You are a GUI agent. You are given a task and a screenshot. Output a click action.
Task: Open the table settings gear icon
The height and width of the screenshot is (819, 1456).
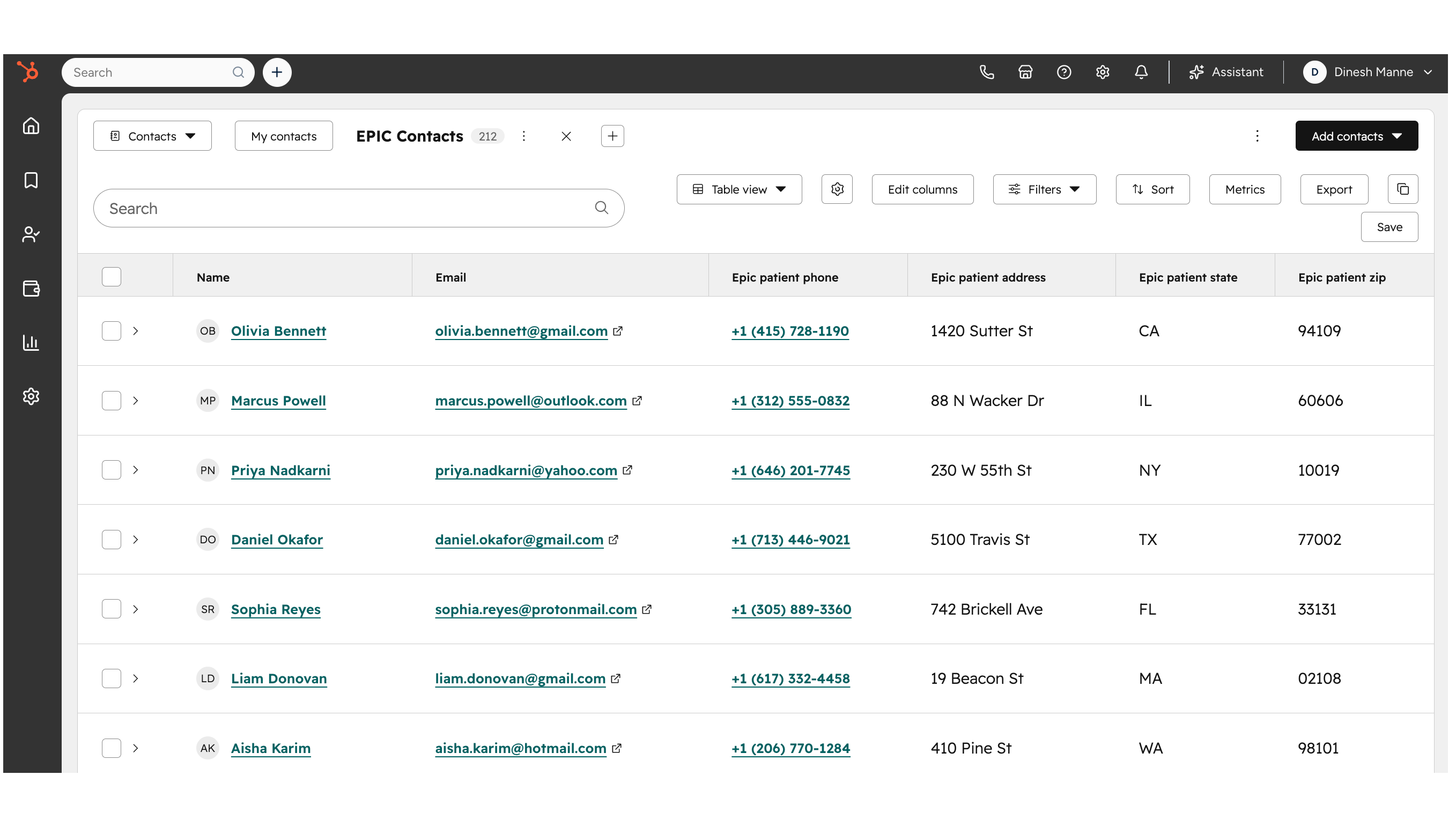pyautogui.click(x=837, y=189)
